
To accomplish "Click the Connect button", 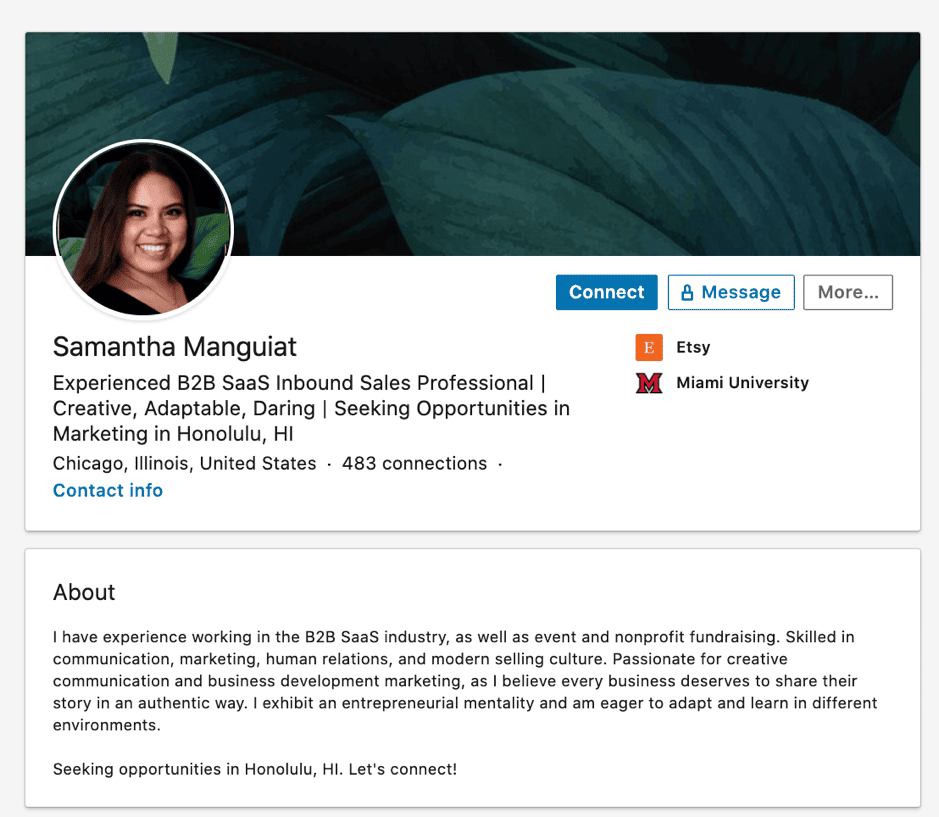I will (x=606, y=292).
